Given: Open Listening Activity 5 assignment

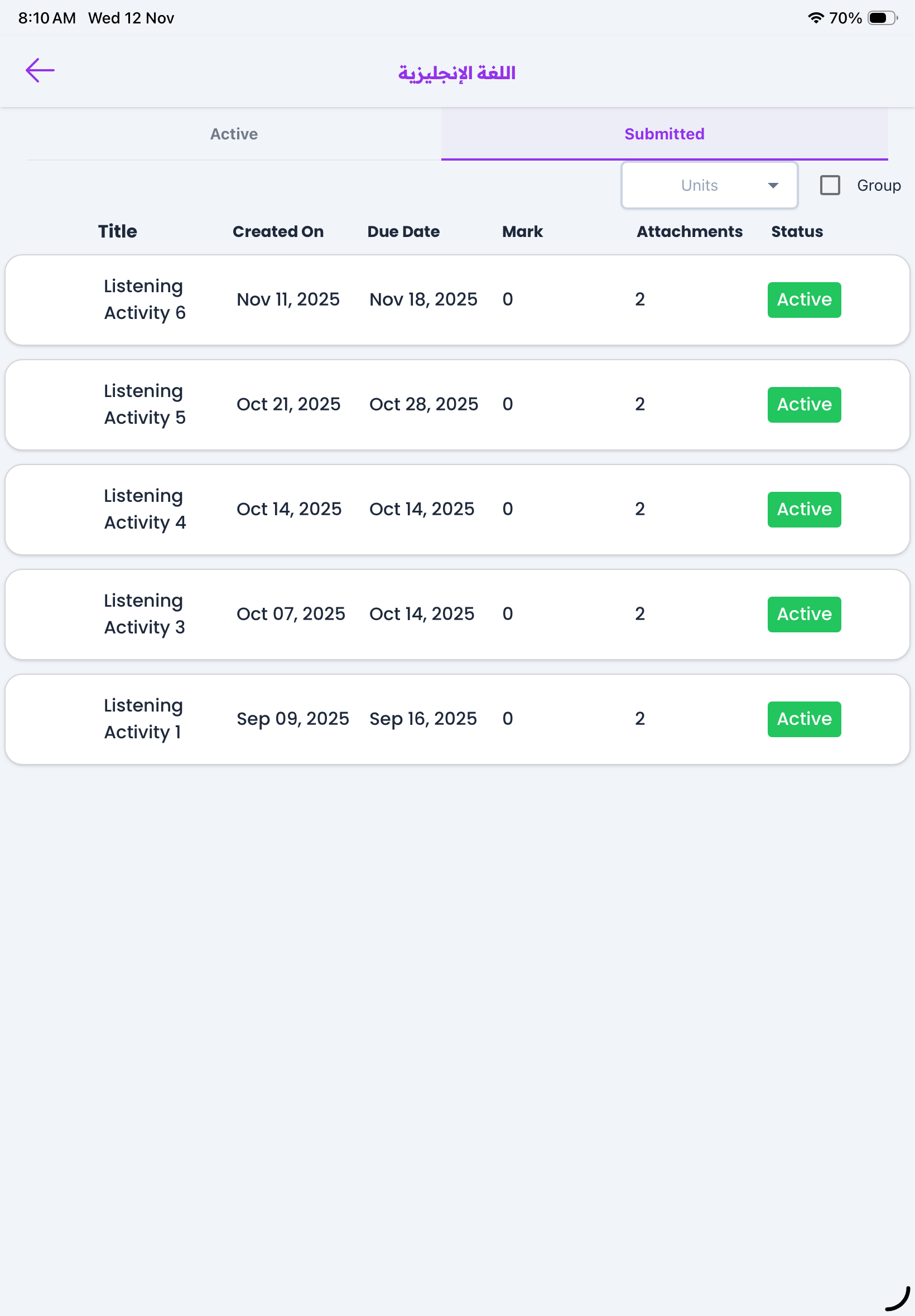Looking at the screenshot, I should tap(145, 404).
